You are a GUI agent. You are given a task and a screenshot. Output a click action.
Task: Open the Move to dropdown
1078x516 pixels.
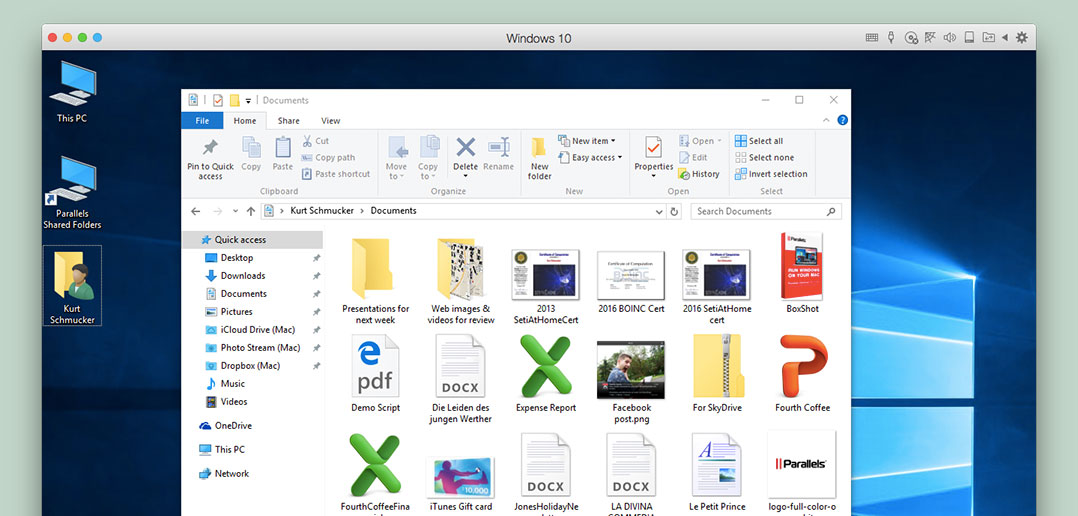pos(396,158)
